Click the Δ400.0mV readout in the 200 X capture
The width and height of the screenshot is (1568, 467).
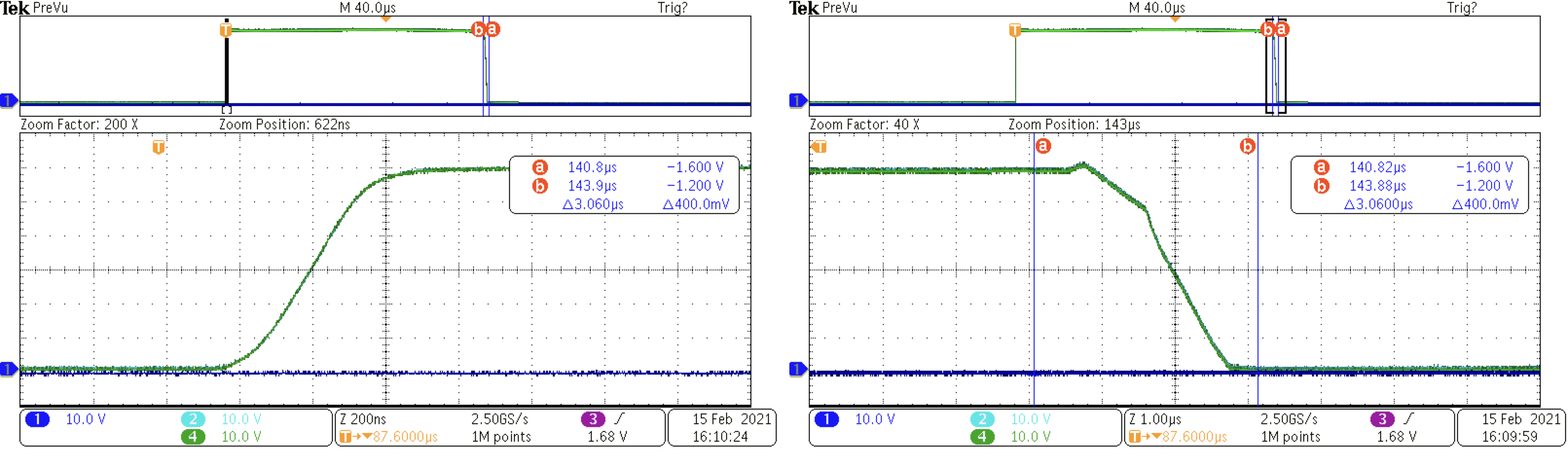pos(696,204)
